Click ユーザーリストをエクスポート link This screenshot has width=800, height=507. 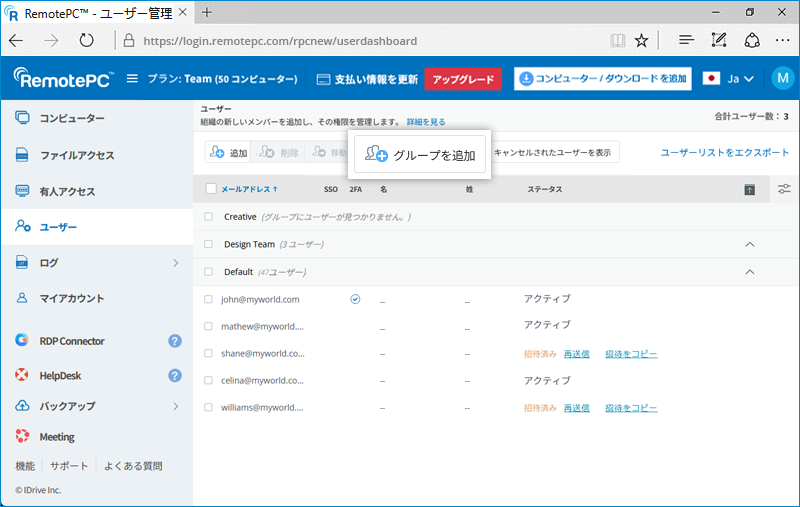[x=724, y=152]
